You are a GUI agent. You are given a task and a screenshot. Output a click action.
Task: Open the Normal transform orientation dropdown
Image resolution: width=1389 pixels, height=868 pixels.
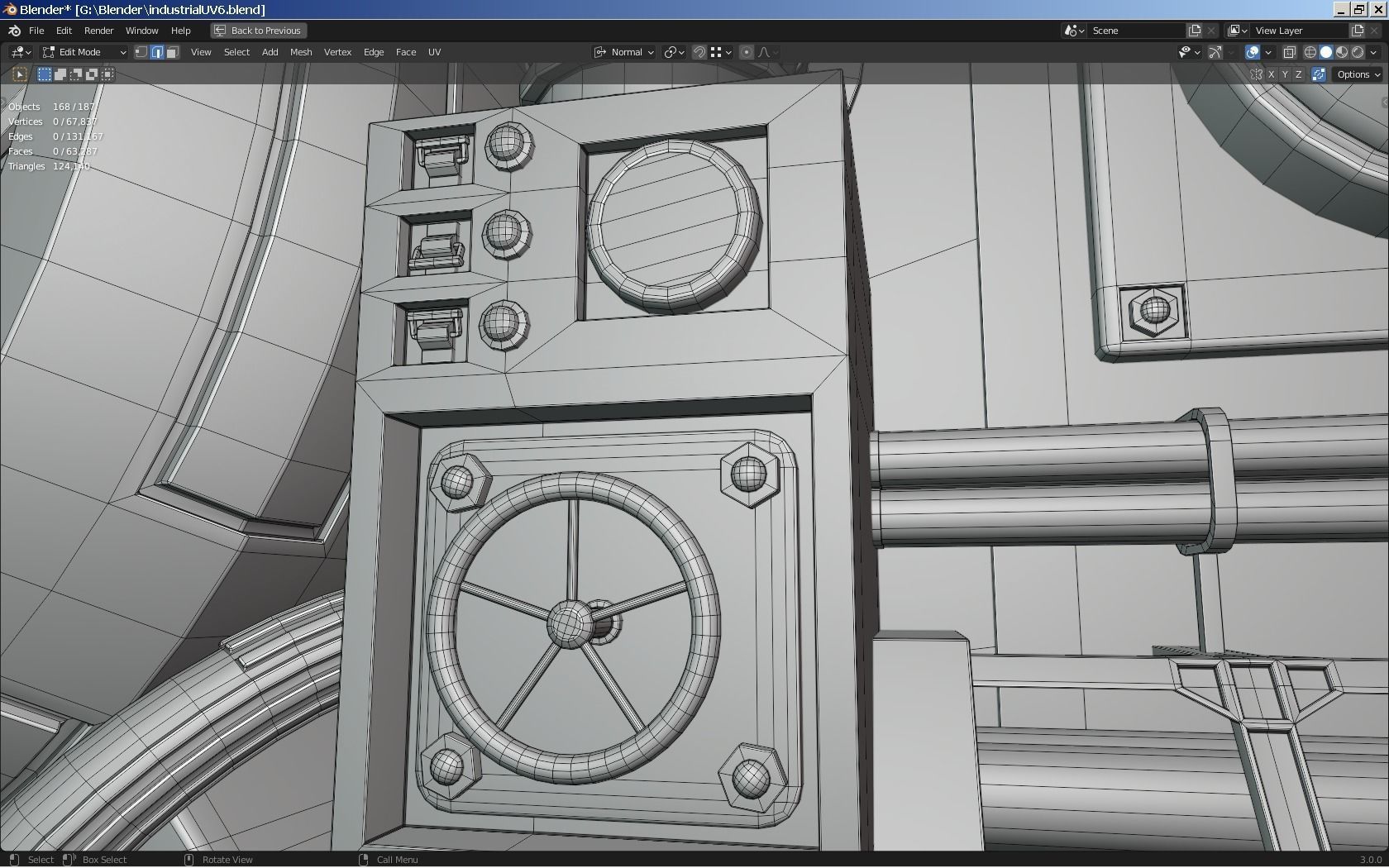pyautogui.click(x=625, y=52)
